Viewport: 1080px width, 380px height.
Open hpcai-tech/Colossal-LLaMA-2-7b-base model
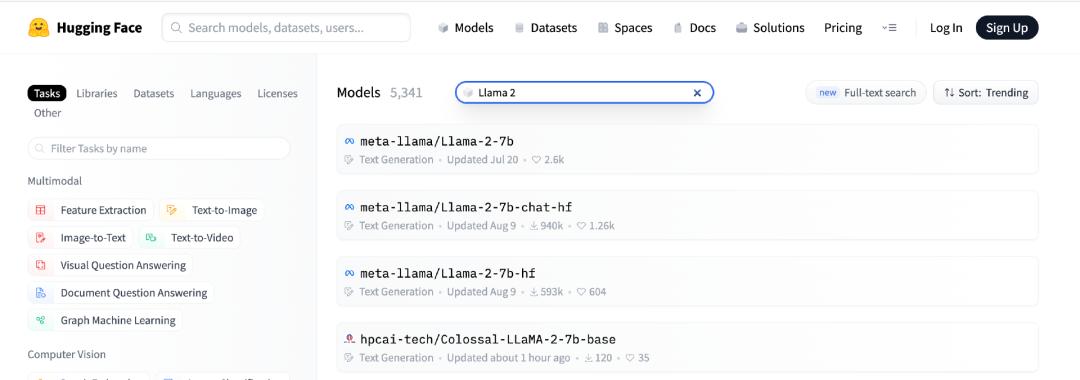coord(687,348)
